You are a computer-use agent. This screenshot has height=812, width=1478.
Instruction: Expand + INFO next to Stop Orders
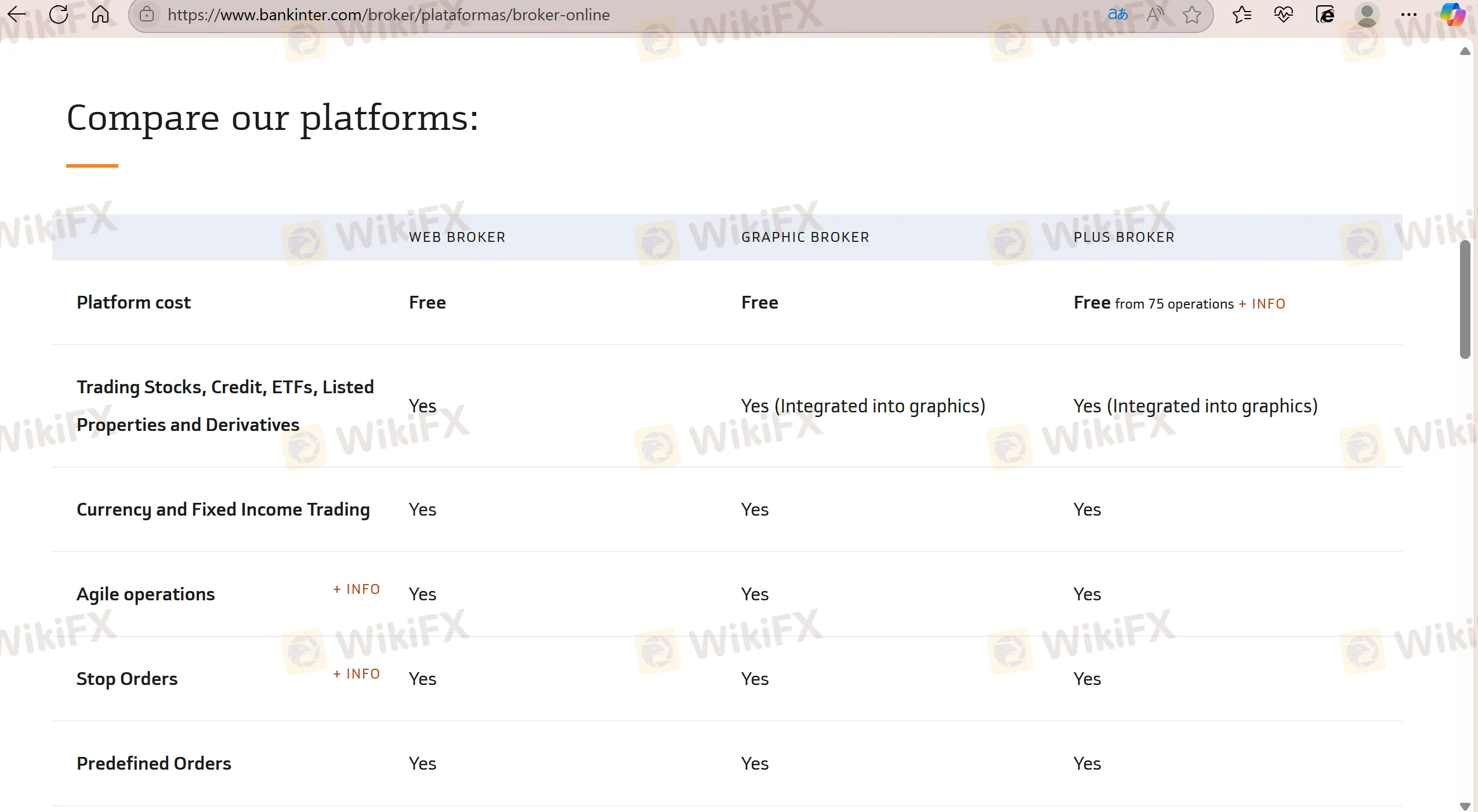pos(356,673)
